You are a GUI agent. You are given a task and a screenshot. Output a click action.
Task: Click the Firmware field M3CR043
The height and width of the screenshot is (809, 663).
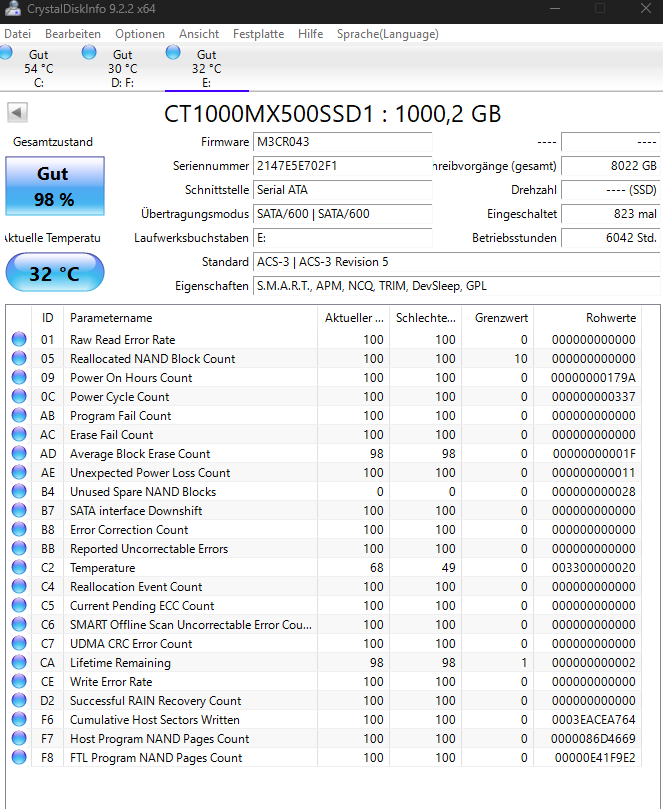point(343,142)
